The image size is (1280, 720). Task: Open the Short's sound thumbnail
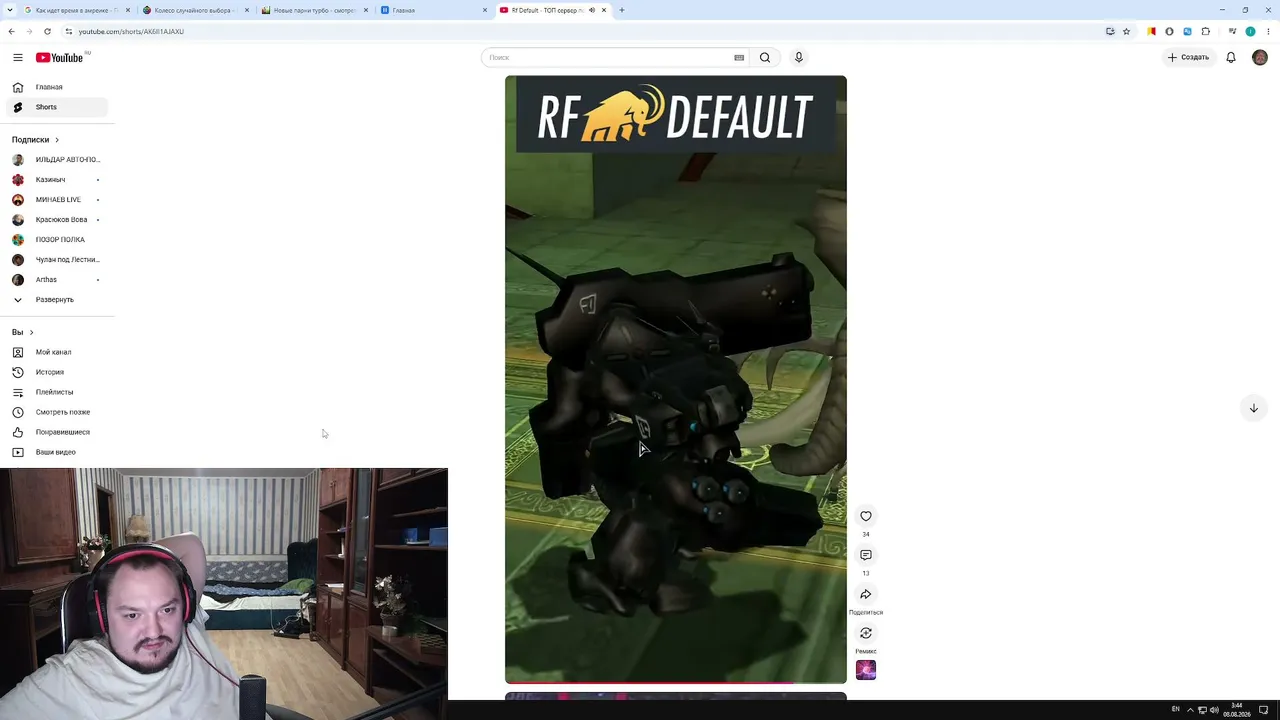pos(866,670)
